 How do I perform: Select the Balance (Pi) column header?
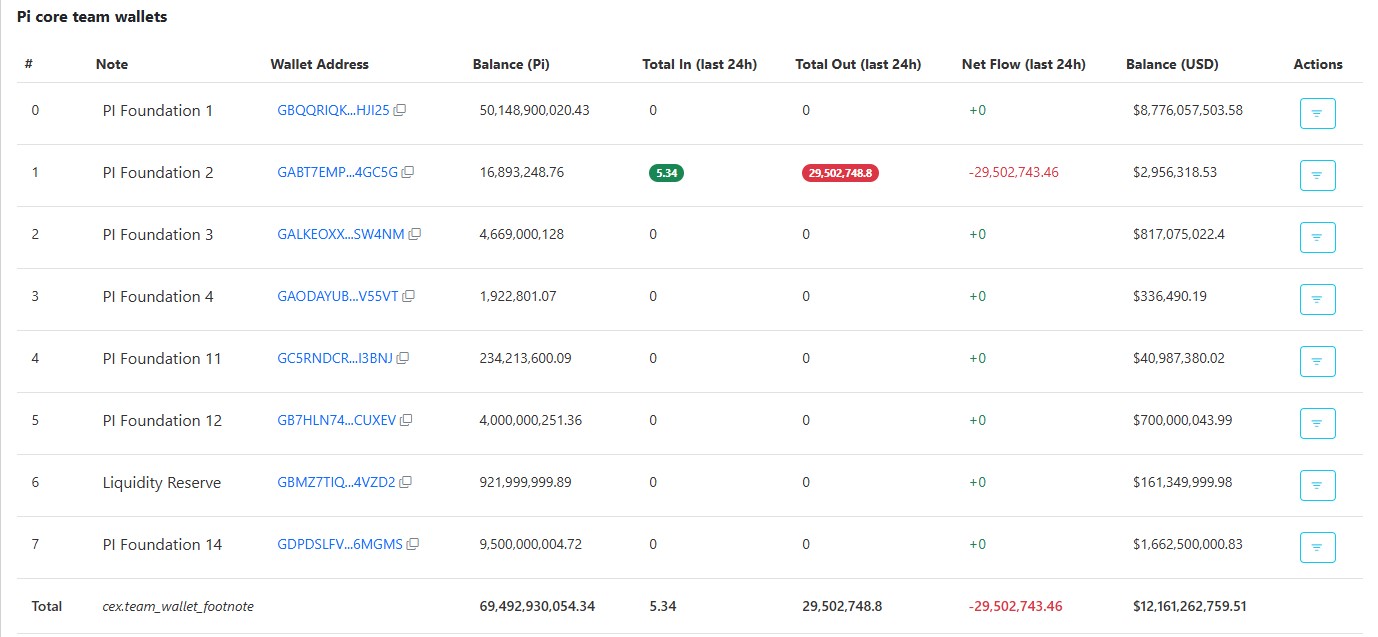point(512,64)
